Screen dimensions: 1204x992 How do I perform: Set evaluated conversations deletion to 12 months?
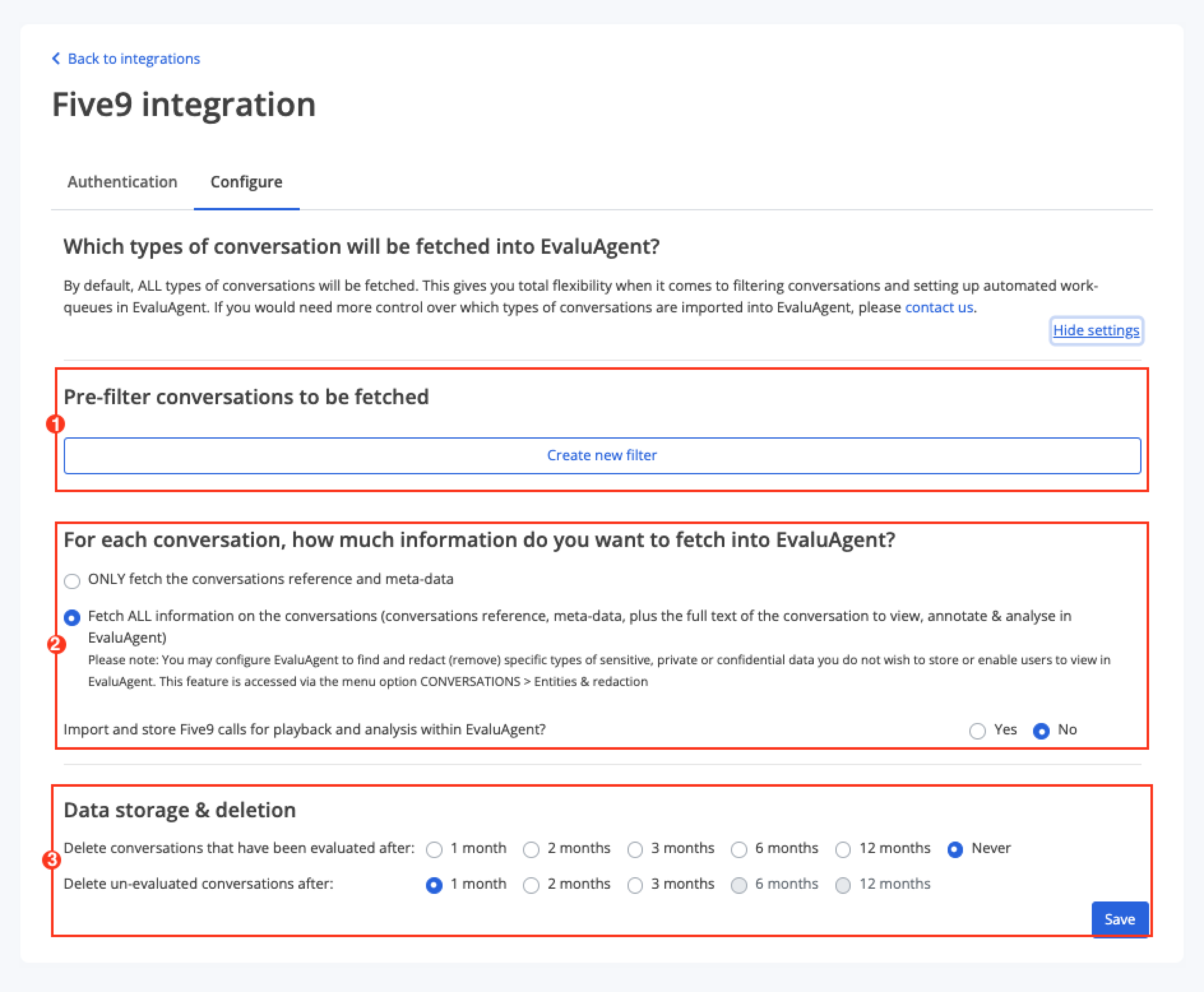[x=843, y=850]
